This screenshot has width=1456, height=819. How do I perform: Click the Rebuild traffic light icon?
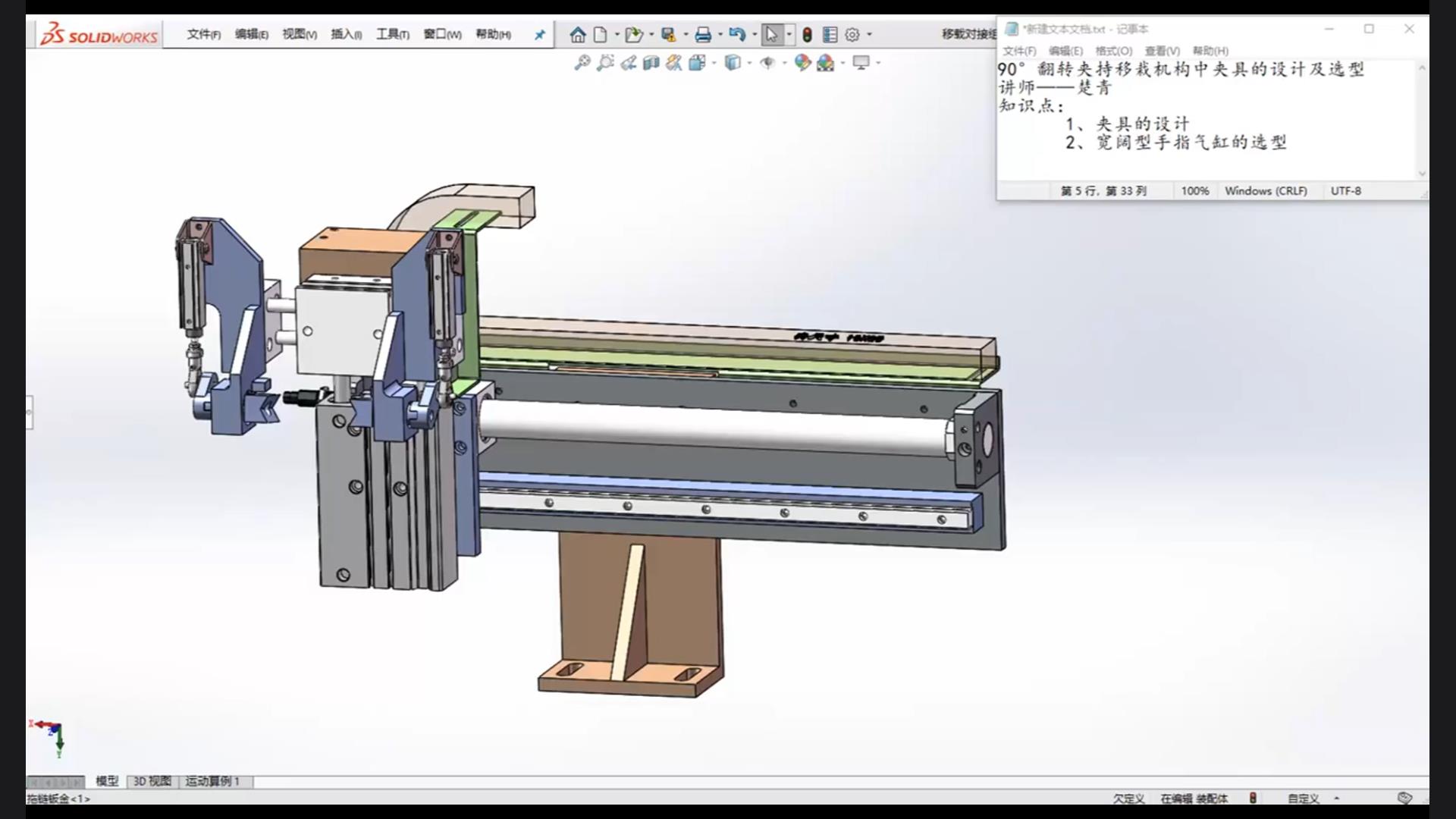point(808,35)
